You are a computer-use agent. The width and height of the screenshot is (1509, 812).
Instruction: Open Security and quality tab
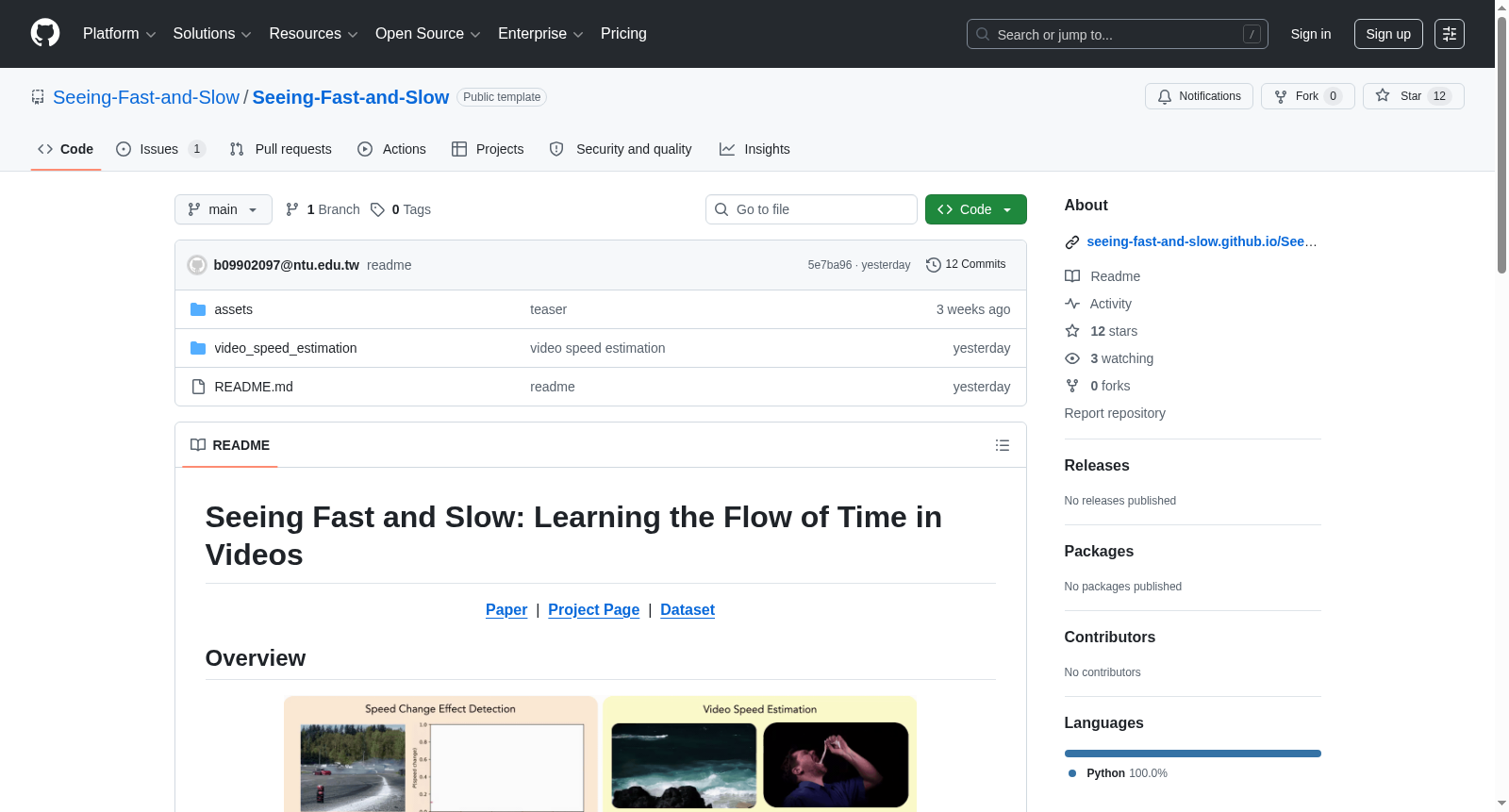click(621, 149)
